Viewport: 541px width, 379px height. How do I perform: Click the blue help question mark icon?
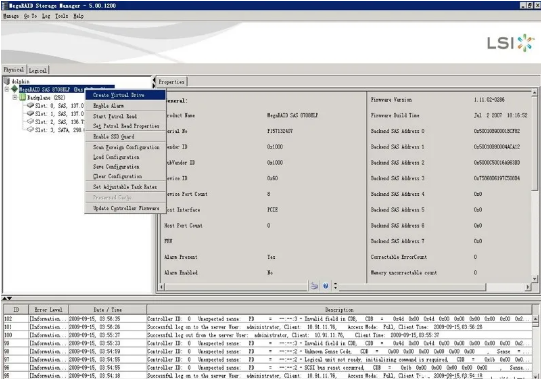pos(325,286)
